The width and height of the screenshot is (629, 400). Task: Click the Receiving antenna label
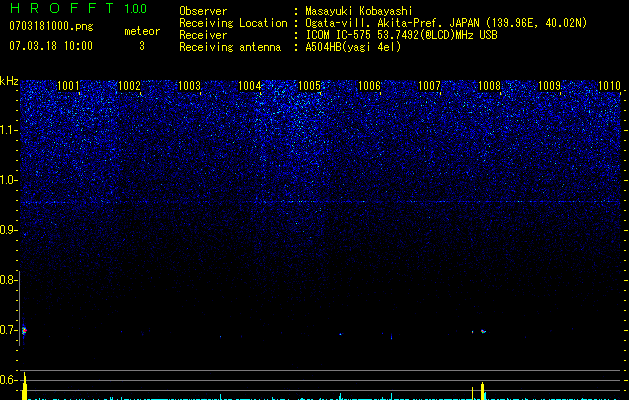coord(230,47)
